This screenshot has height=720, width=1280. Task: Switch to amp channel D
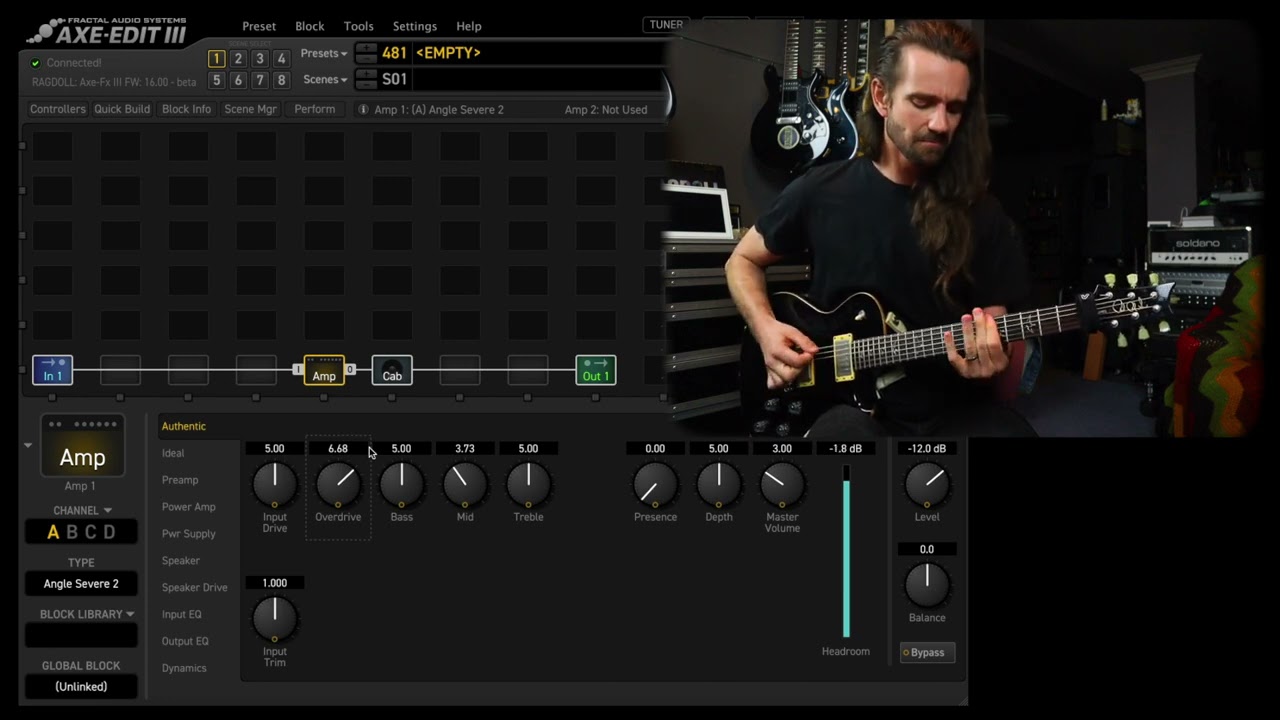click(110, 532)
